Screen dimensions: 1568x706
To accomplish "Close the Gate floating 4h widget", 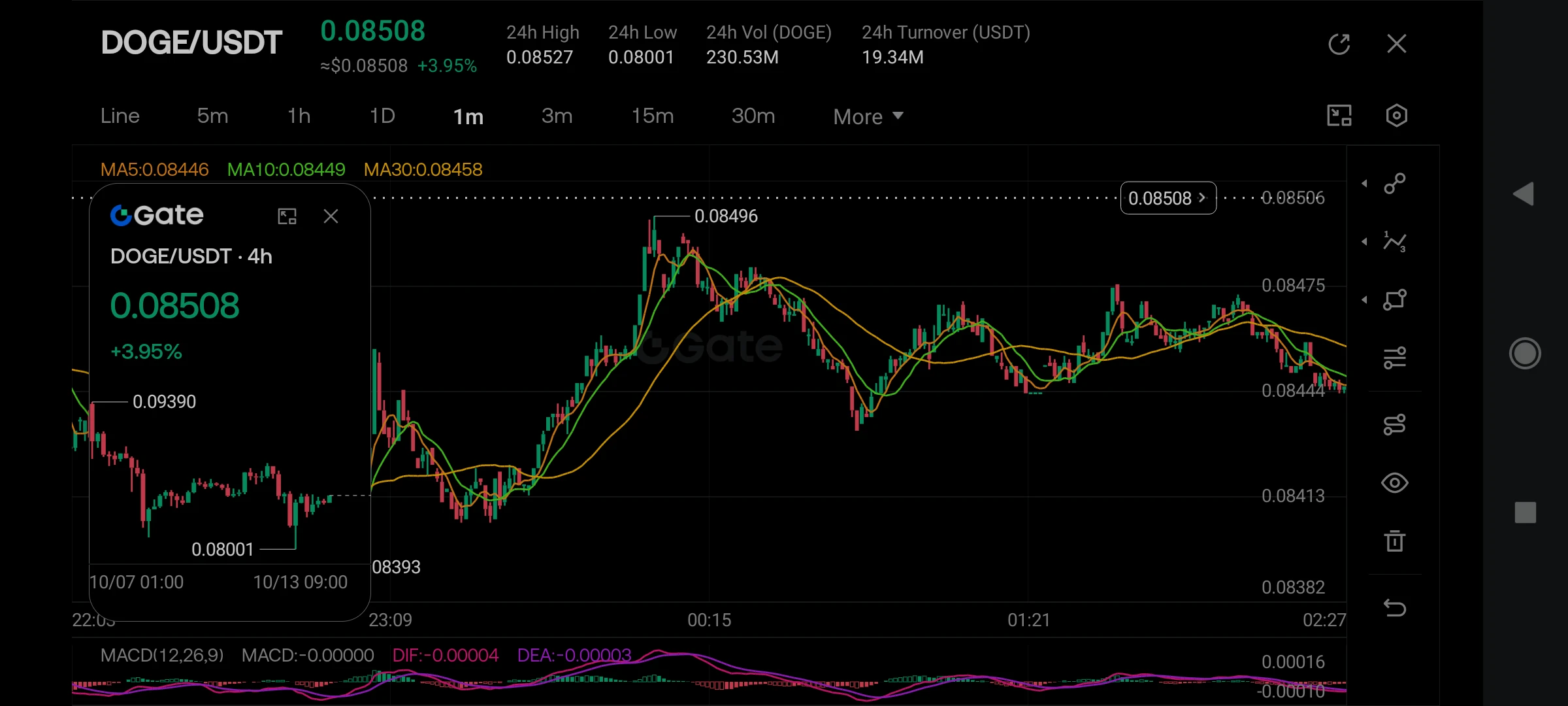I will (x=331, y=216).
